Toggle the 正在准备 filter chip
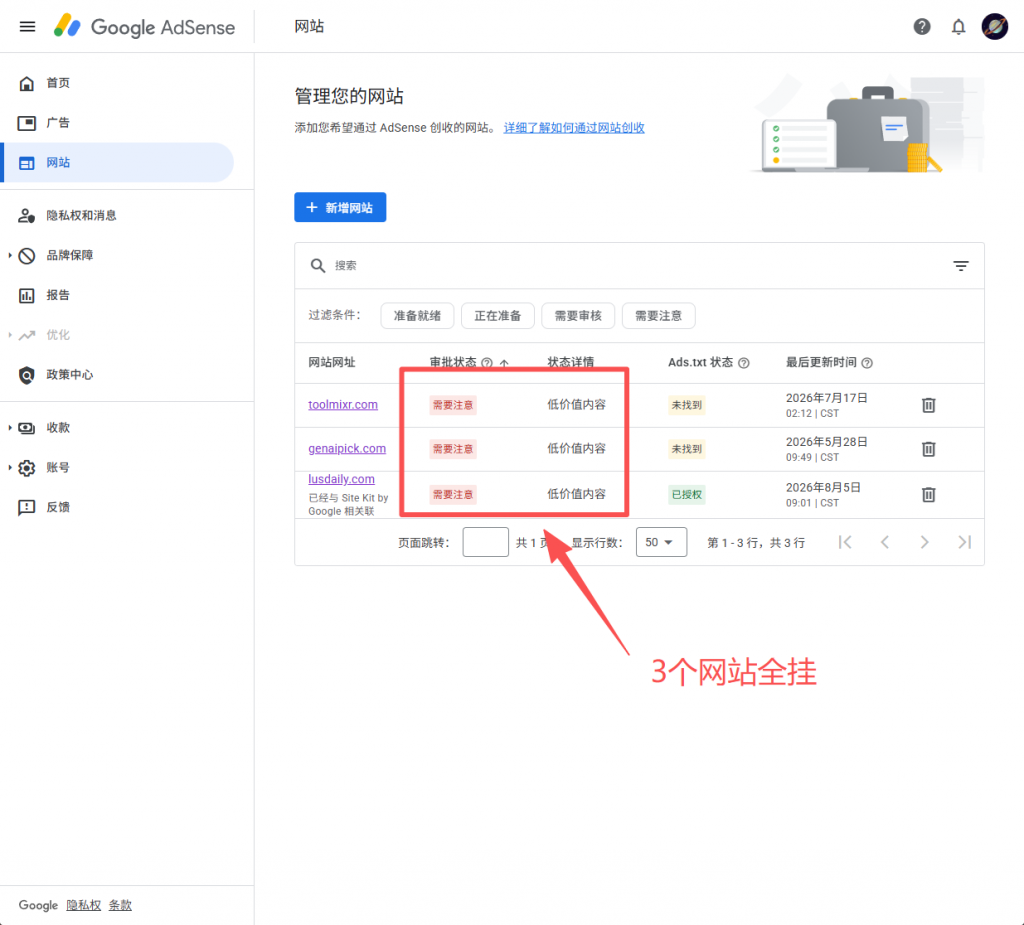The width and height of the screenshot is (1024, 925). [498, 316]
